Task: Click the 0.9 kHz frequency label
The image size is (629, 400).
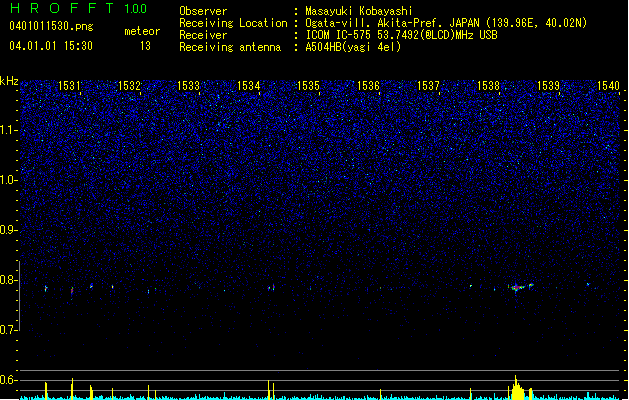Action: 9,230
